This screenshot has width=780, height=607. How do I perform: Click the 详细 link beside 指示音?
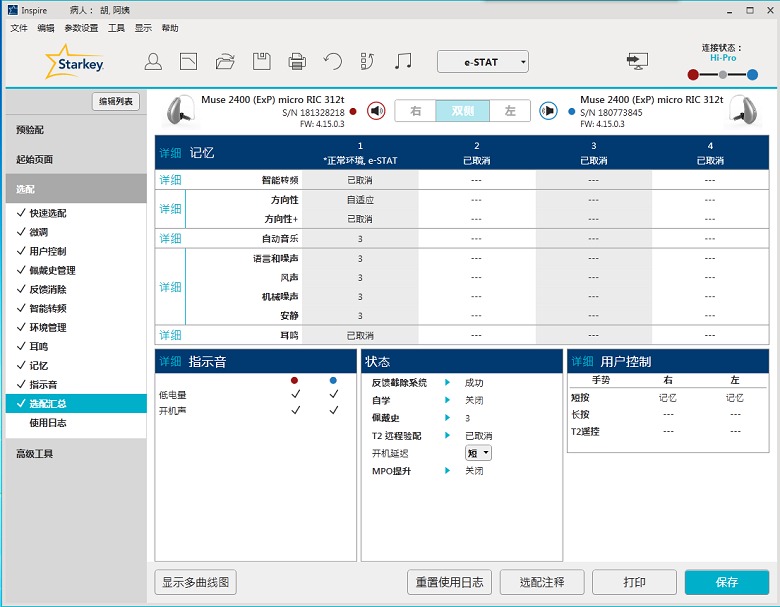tap(170, 361)
